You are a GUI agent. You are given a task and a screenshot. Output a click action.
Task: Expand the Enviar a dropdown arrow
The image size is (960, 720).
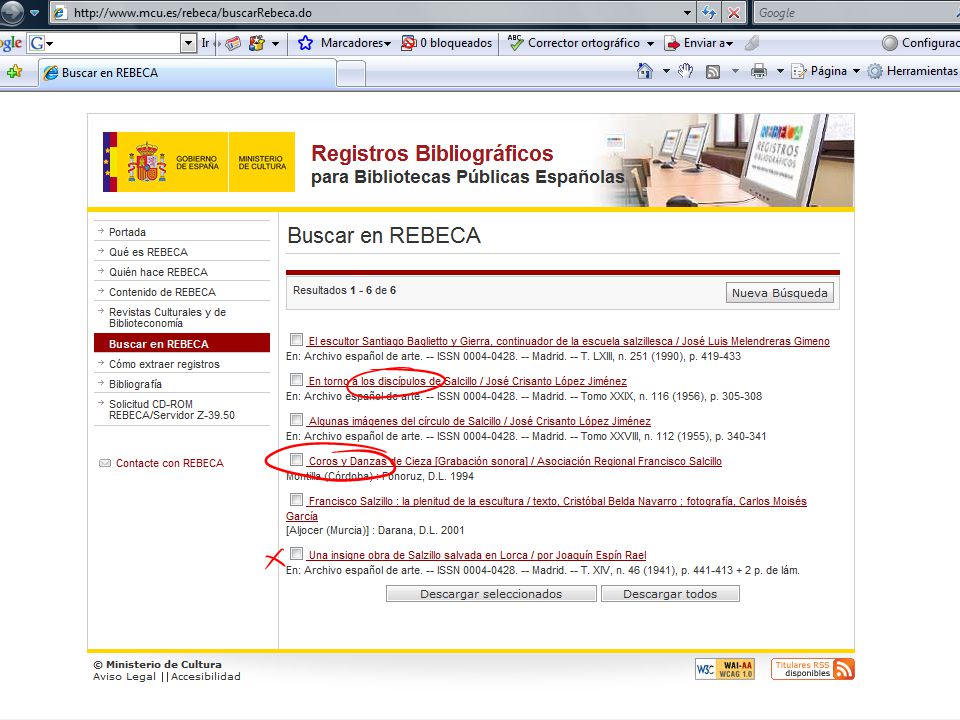(729, 43)
